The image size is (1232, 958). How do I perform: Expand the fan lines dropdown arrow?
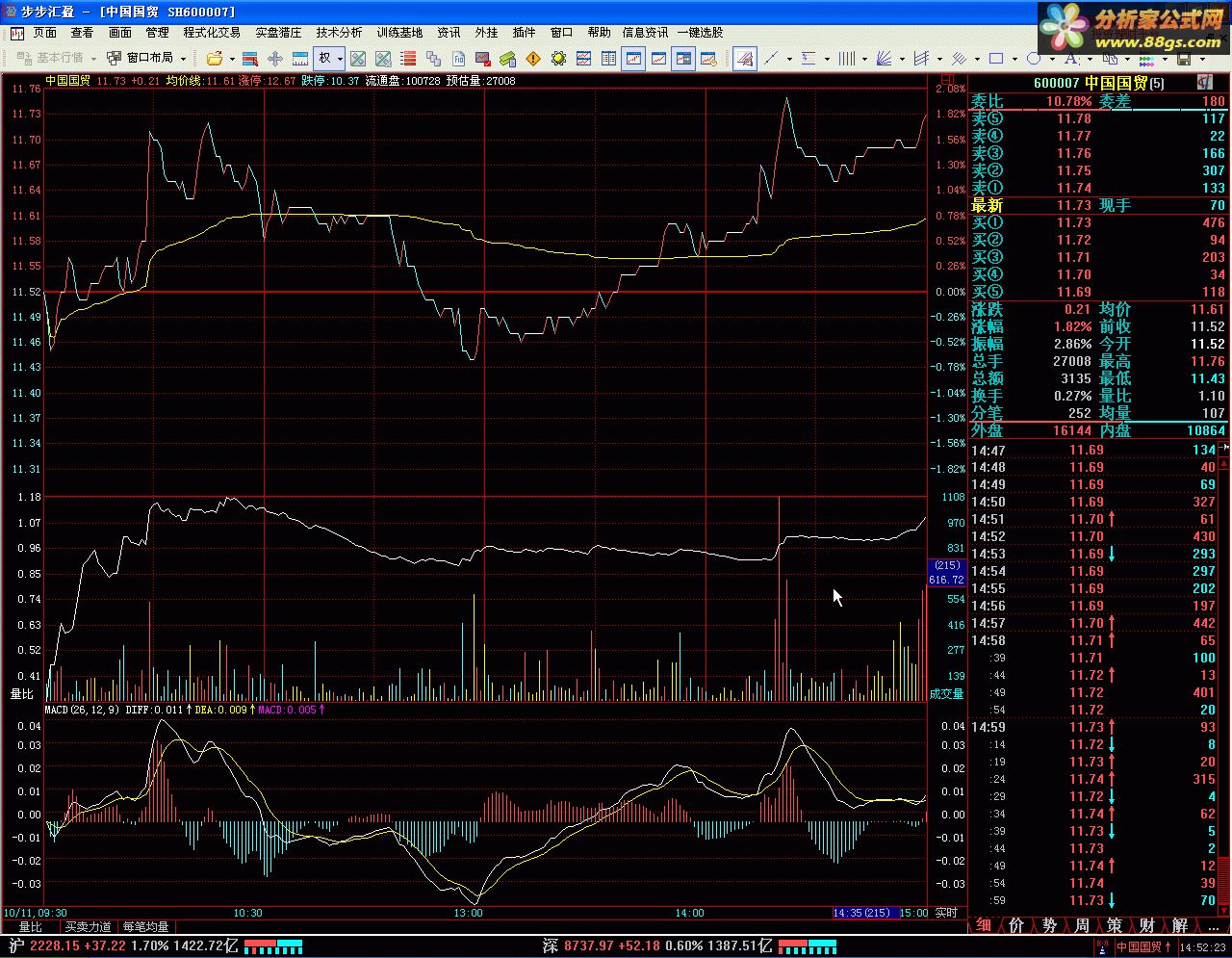902,59
